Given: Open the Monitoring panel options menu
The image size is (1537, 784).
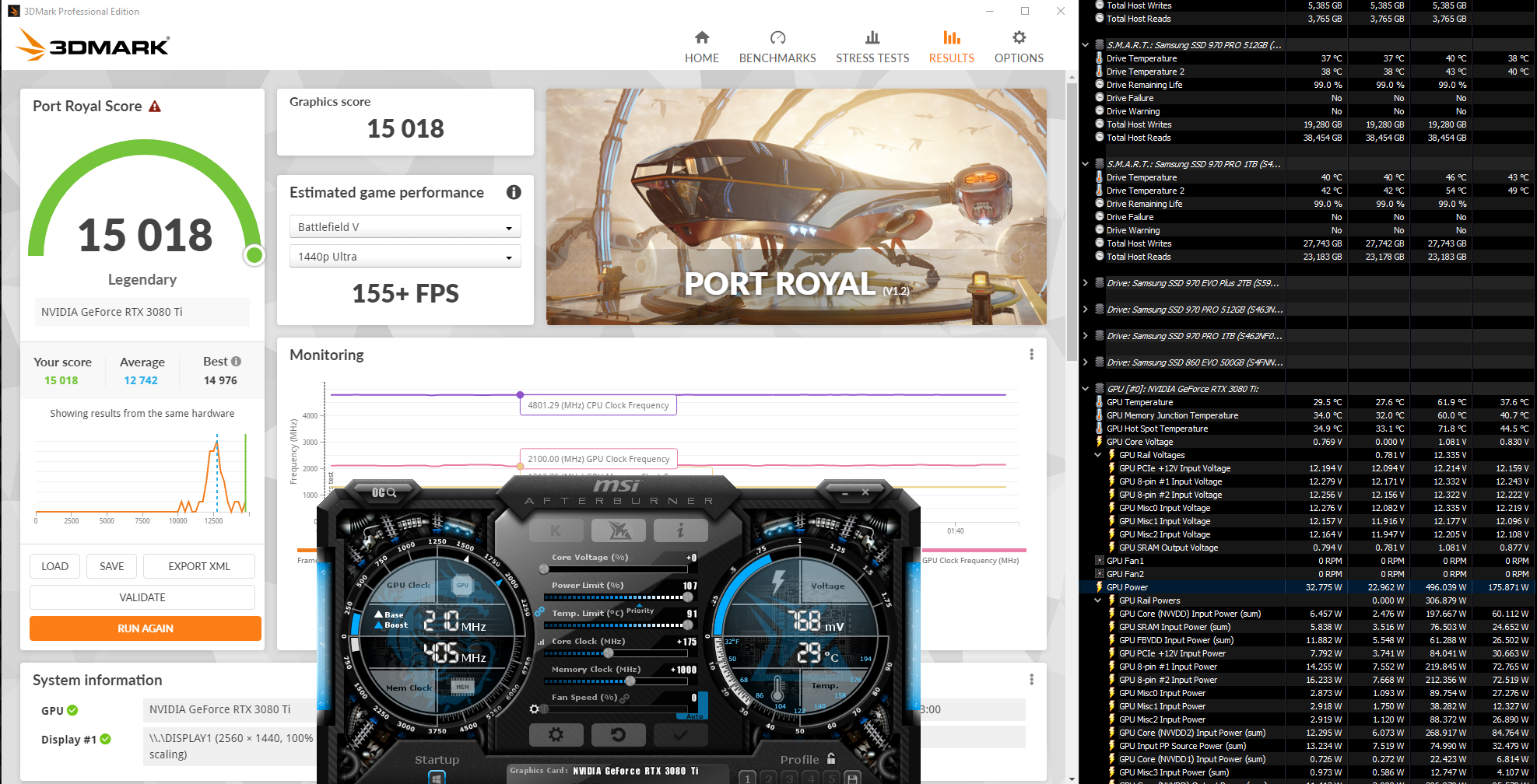Looking at the screenshot, I should (x=1032, y=355).
